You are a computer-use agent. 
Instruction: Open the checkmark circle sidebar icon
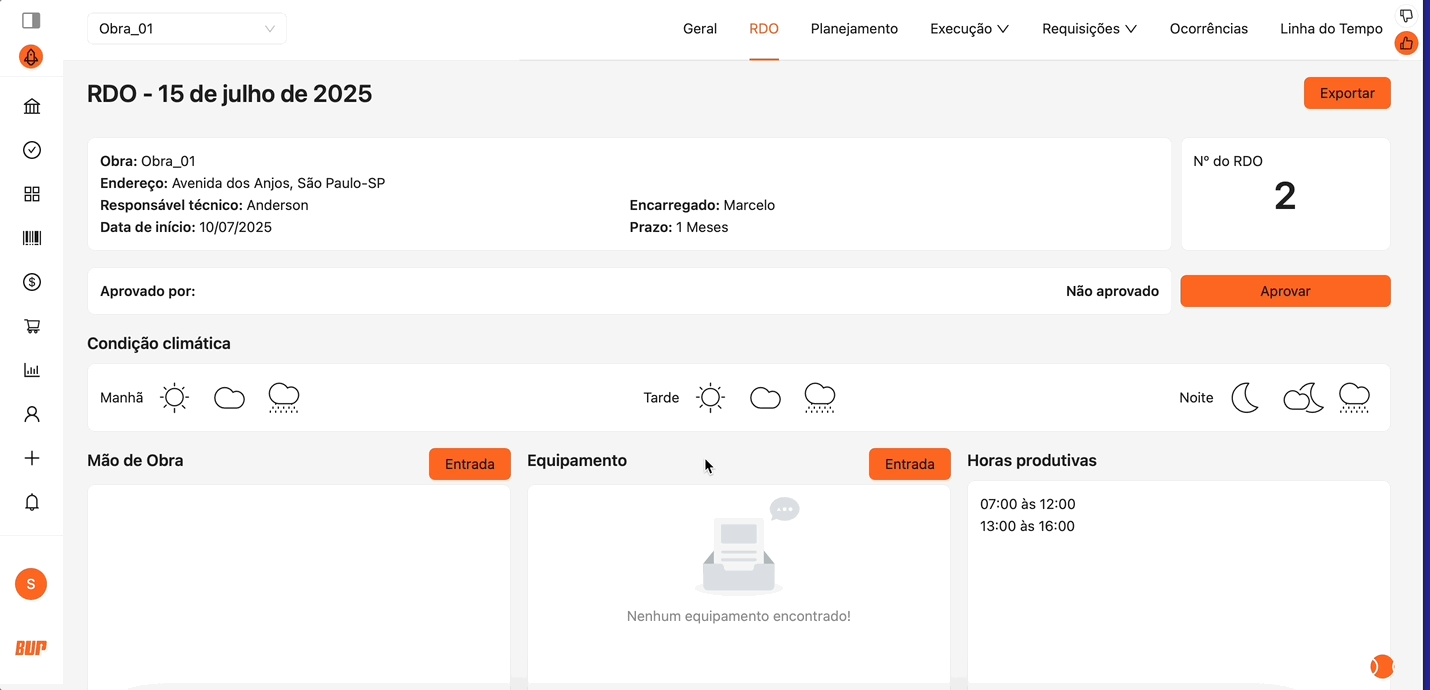point(32,150)
